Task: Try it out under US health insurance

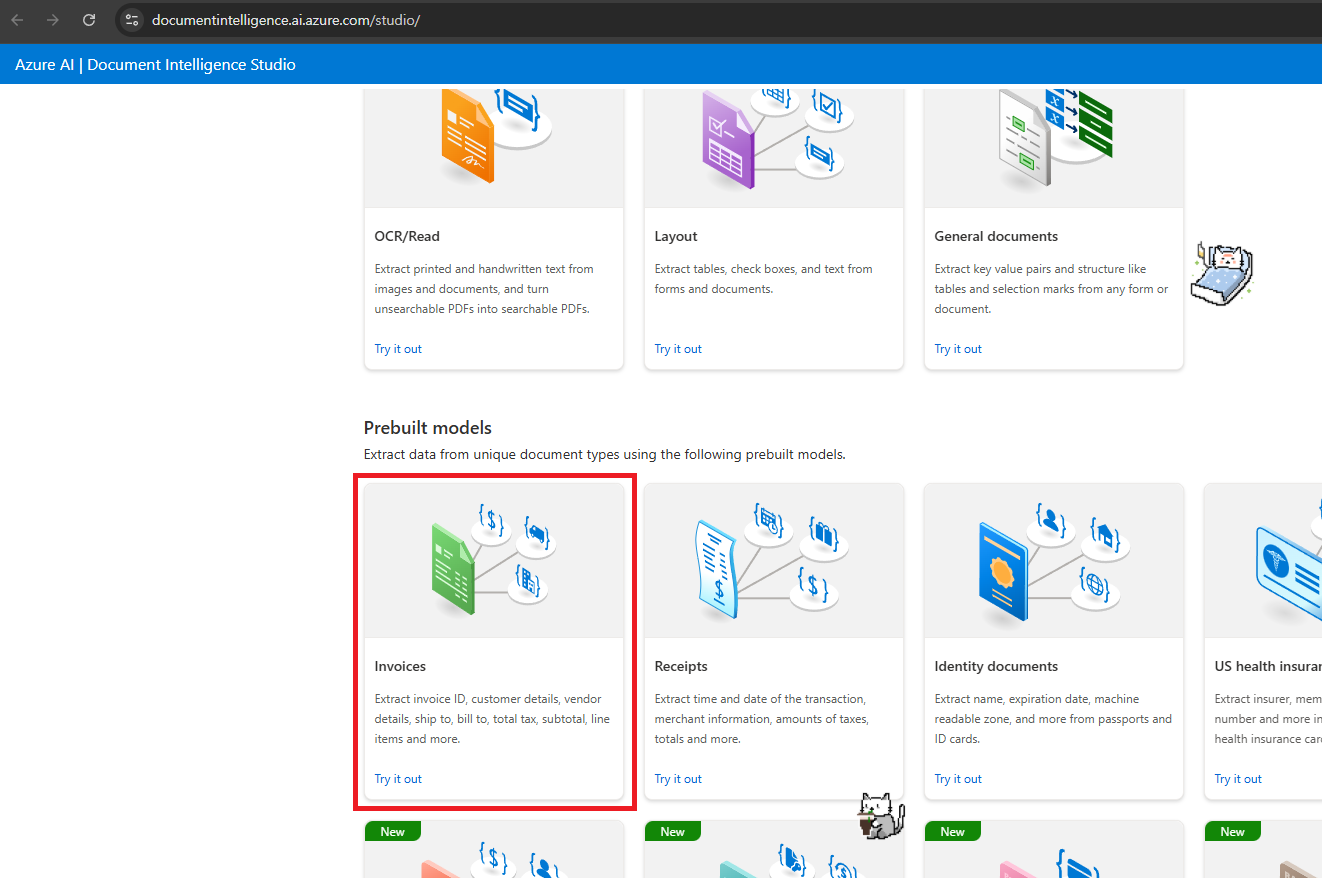Action: coord(1238,779)
